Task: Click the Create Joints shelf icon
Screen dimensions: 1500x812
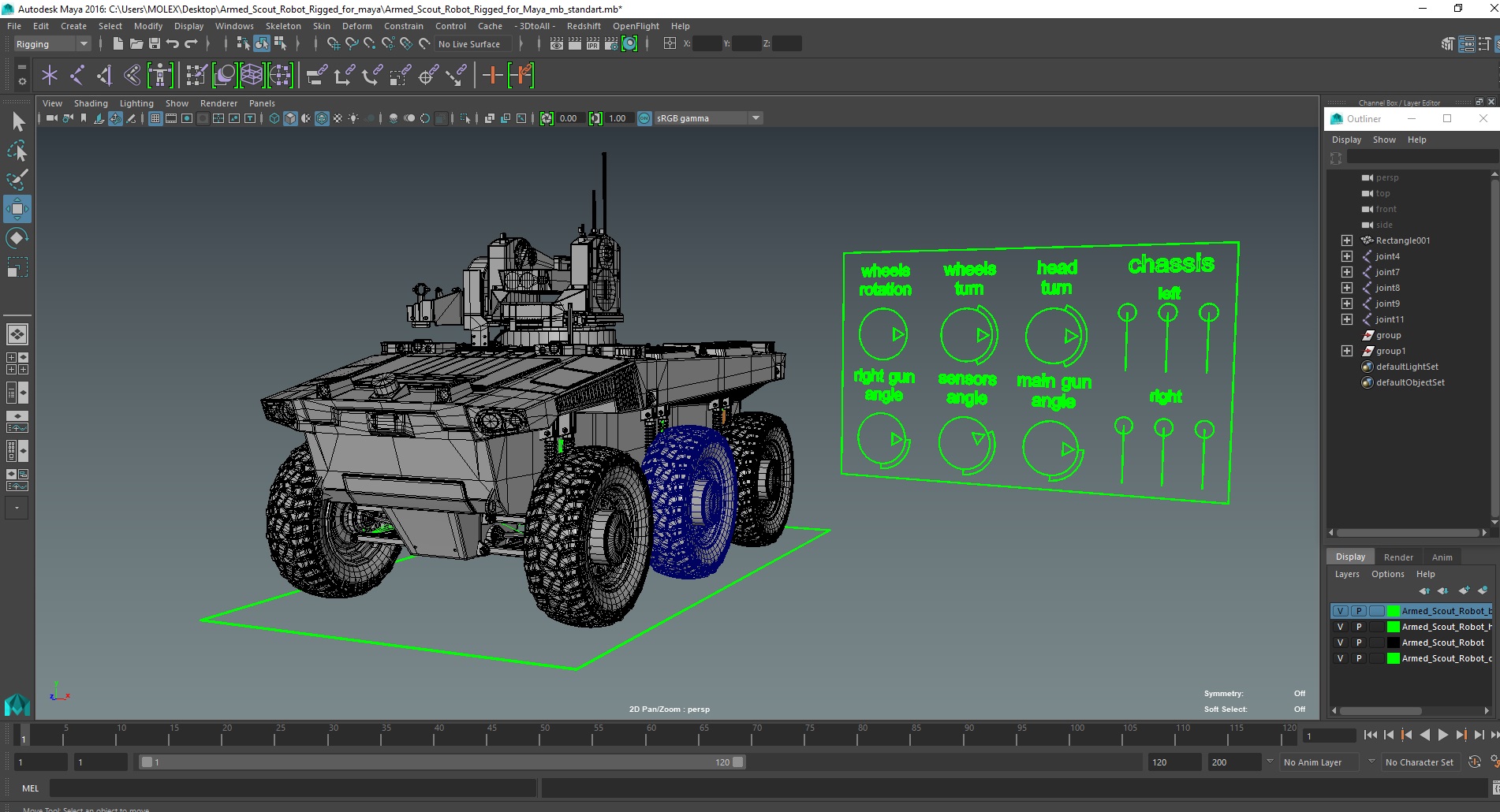Action: [77, 75]
